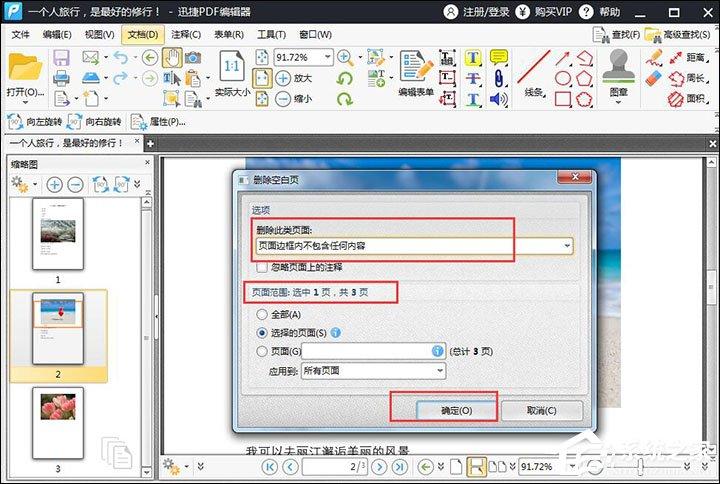This screenshot has width=720, height=484.
Task: Open a file with the 打开(O) folder icon
Action: (x=24, y=67)
